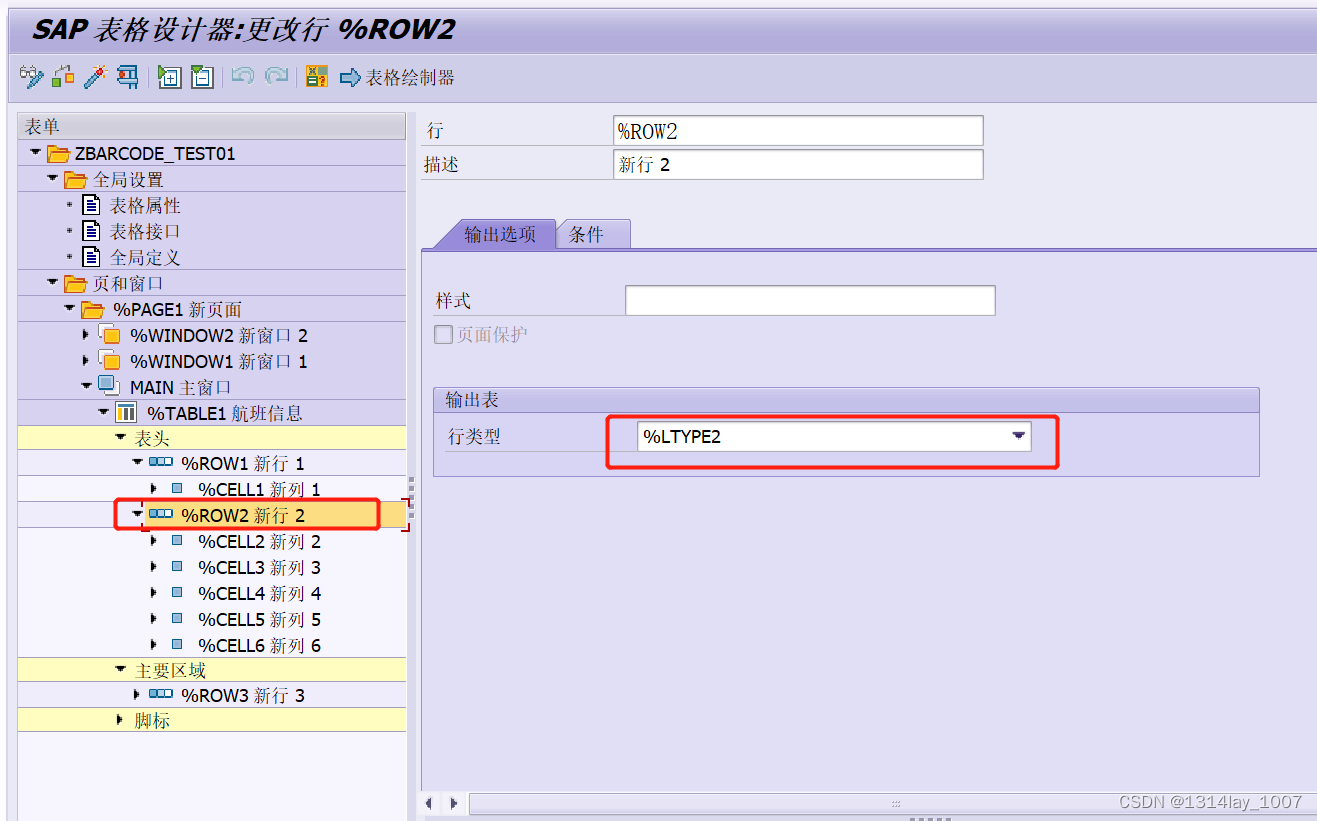Viewport: 1317px width, 821px height.
Task: Select the 全局定义 tree node
Action: [x=145, y=257]
